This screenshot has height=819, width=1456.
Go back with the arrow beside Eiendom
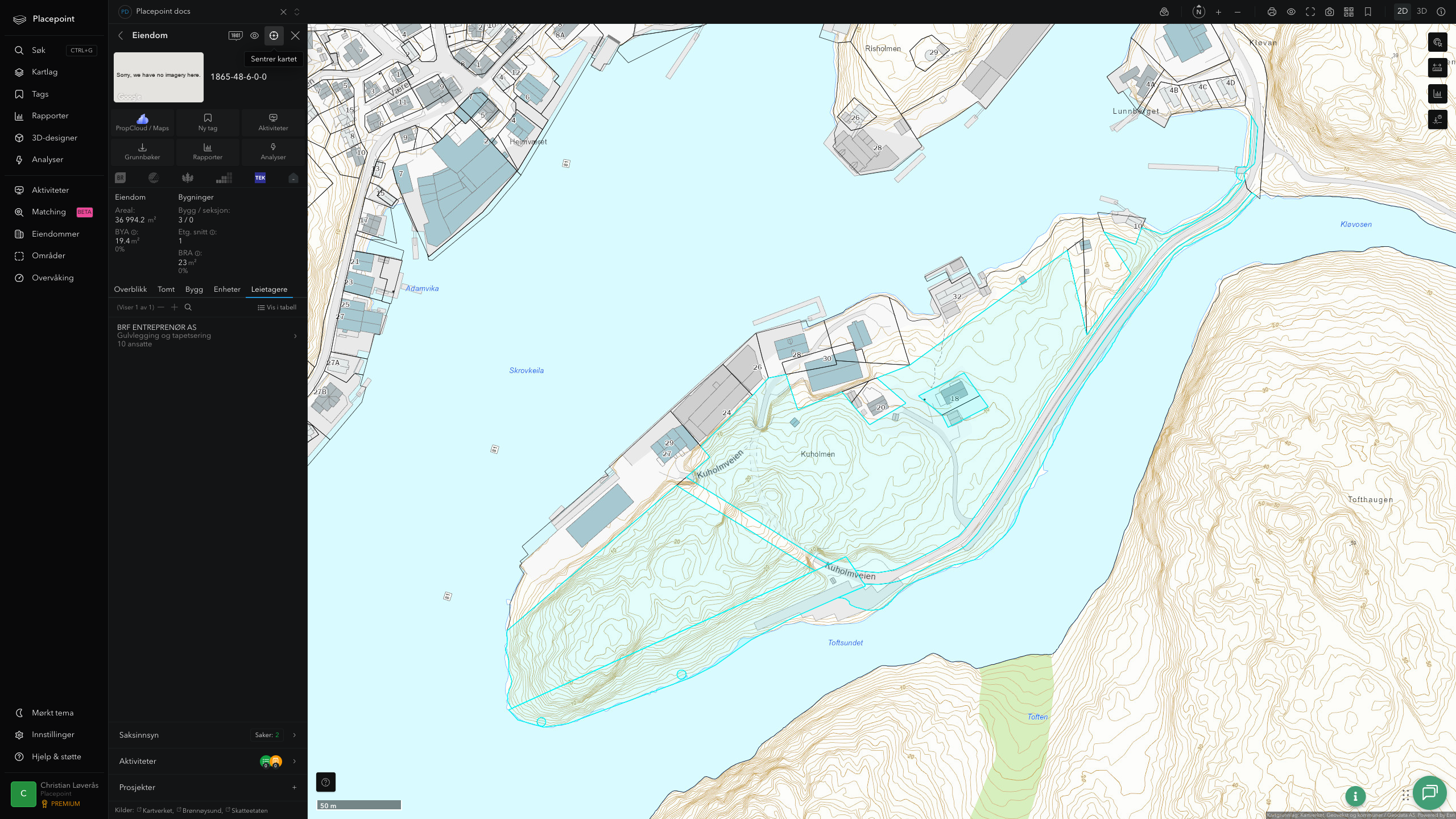click(x=121, y=35)
